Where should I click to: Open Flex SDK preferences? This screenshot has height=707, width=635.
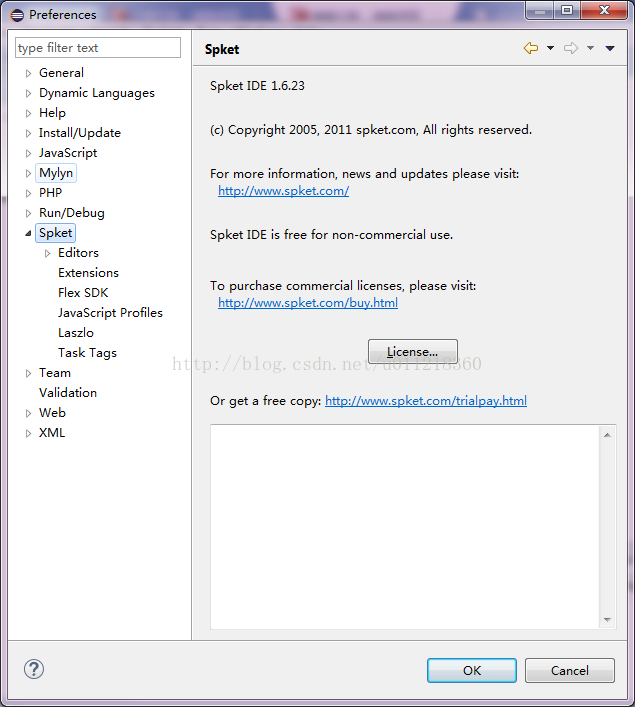(83, 293)
